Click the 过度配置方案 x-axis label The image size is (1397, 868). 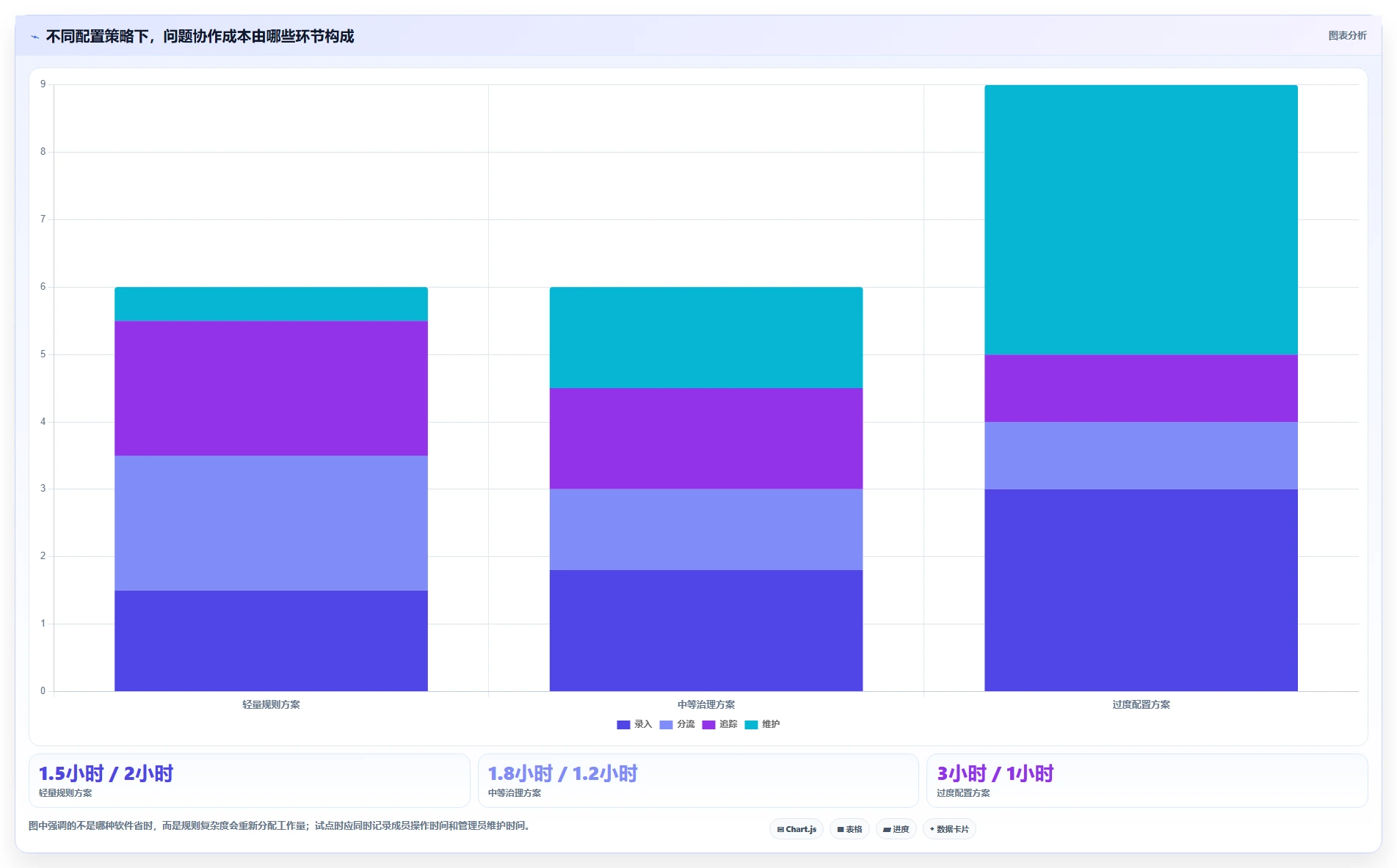click(1141, 704)
